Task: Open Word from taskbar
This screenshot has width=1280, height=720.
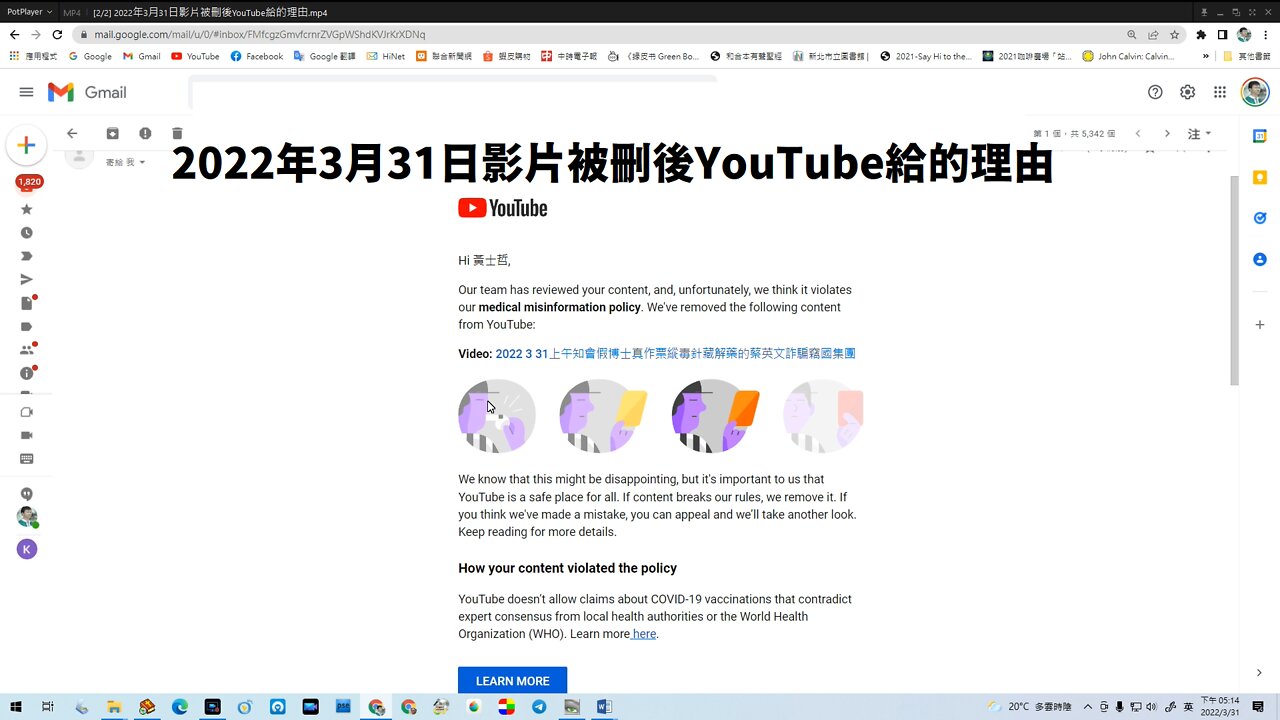Action: coord(604,707)
